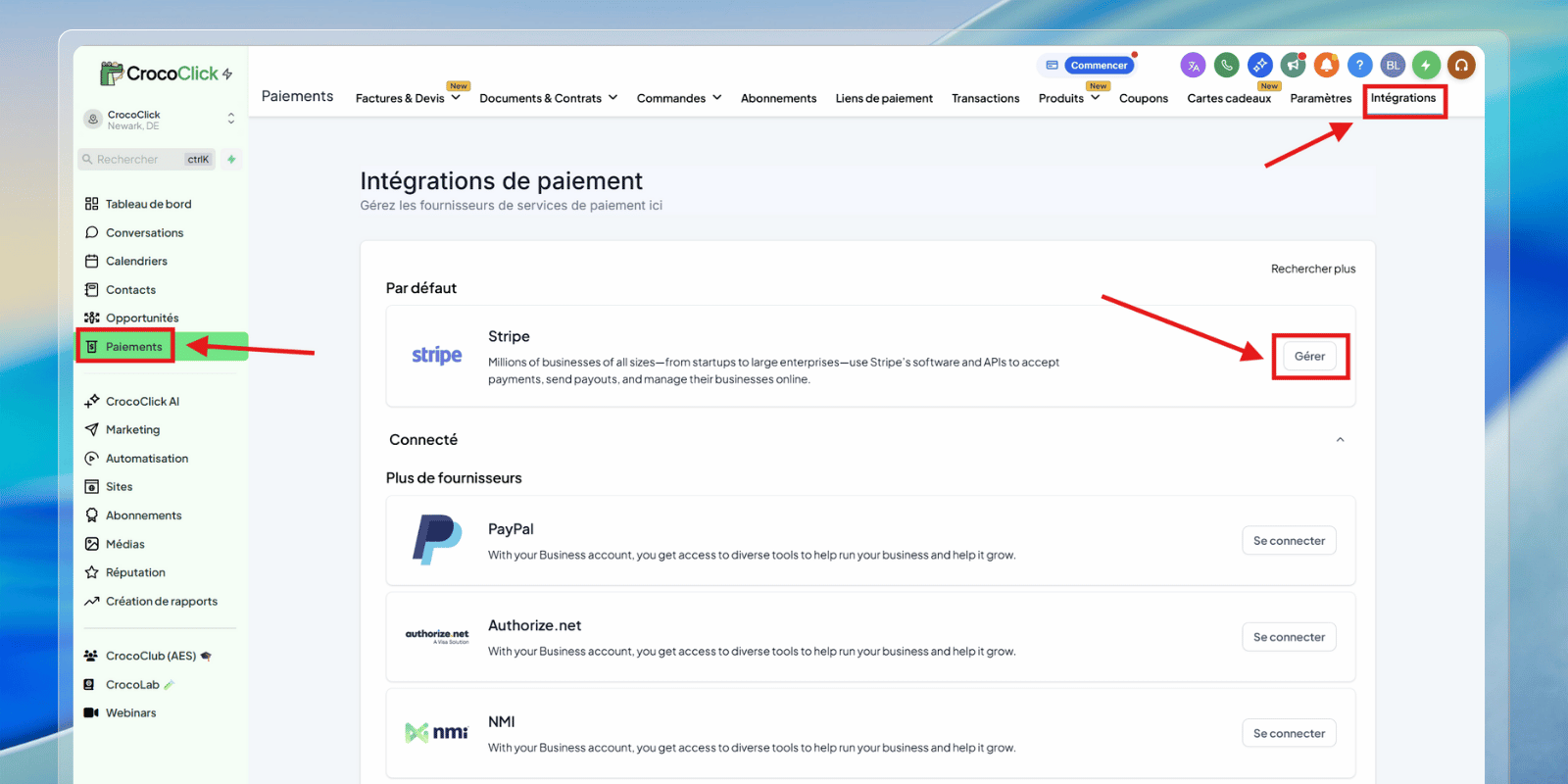1568x784 pixels.
Task: Click the Tableau de bord grid icon
Action: (x=91, y=204)
